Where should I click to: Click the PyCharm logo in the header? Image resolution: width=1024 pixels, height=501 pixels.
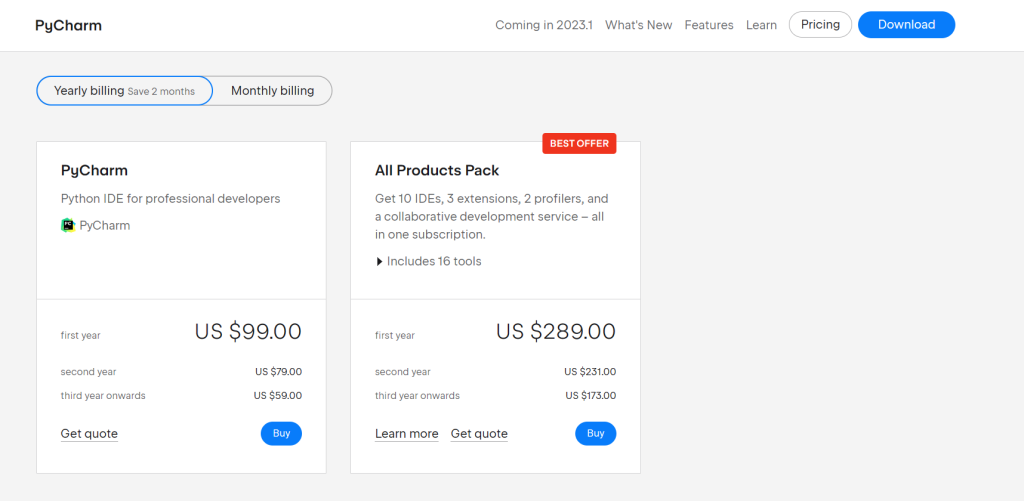pyautogui.click(x=68, y=25)
